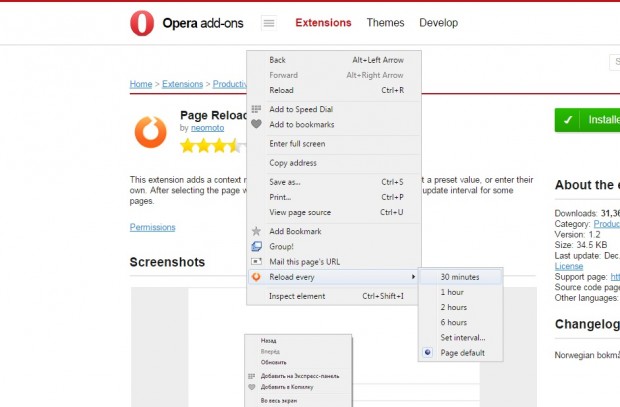Choose Save as... from the menu
Image resolution: width=620 pixels, height=407 pixels.
pyautogui.click(x=334, y=182)
